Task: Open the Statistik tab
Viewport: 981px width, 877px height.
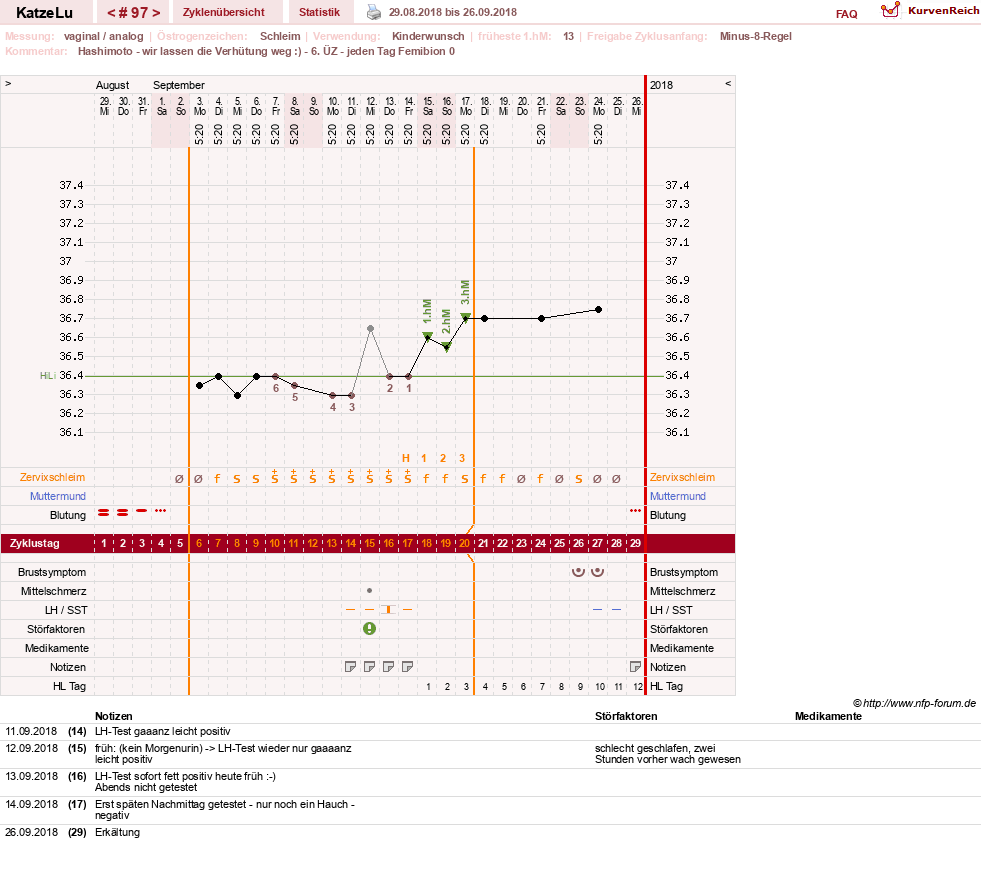Action: [x=319, y=12]
